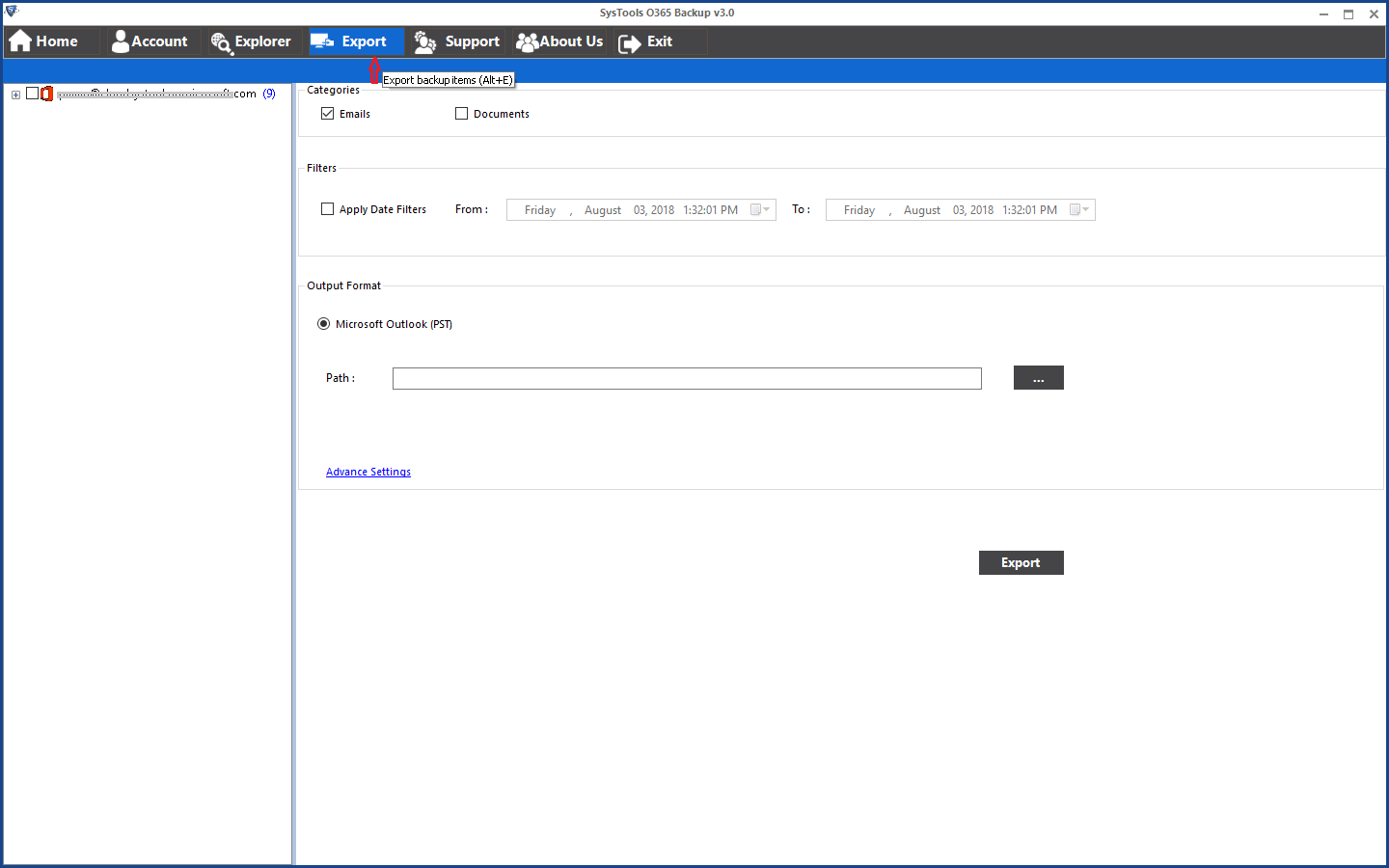Uncheck the Emails category checkbox
The height and width of the screenshot is (868, 1389).
328,114
